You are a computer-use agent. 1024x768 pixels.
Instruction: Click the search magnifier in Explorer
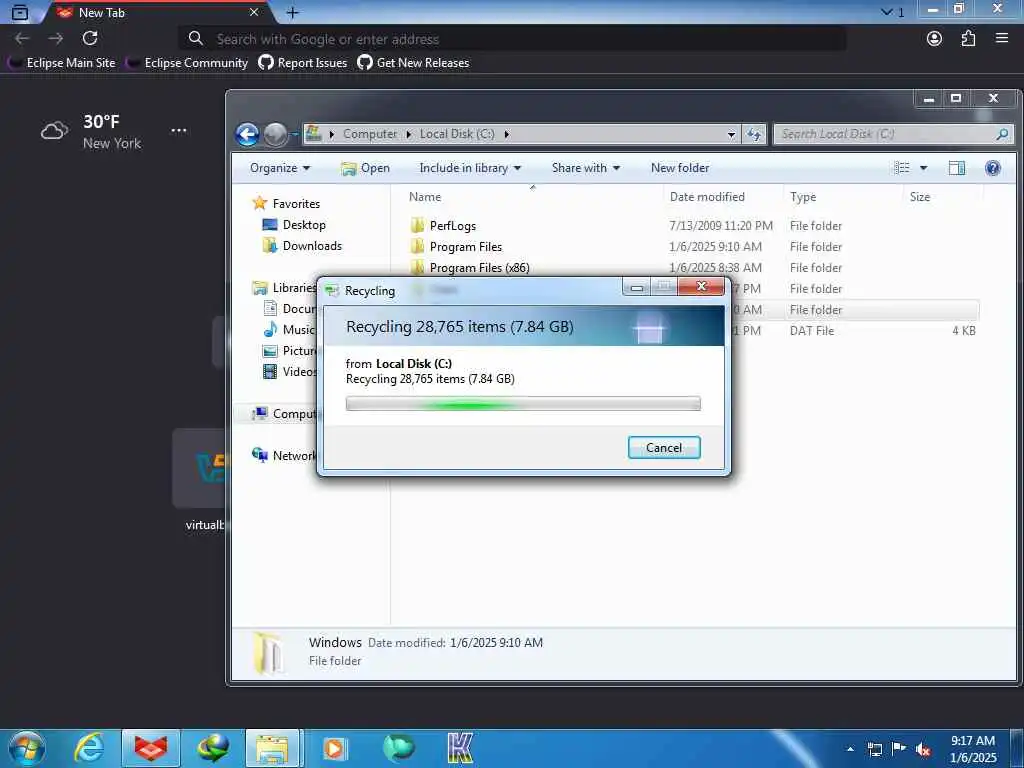(x=1002, y=134)
